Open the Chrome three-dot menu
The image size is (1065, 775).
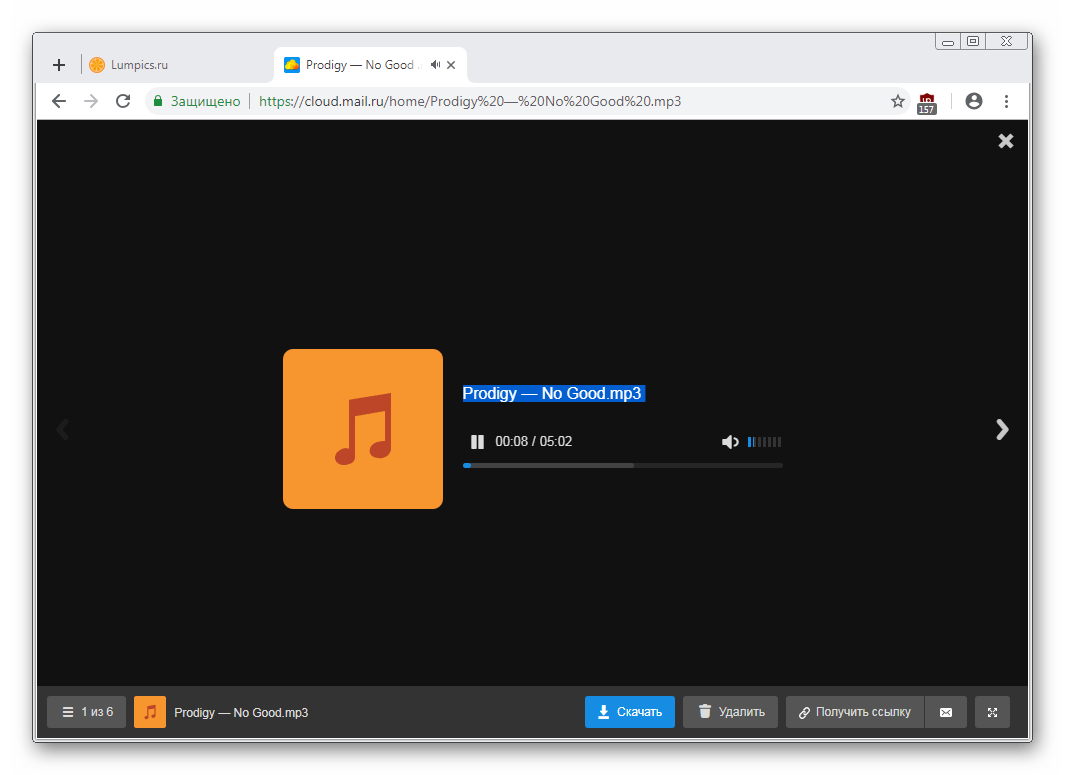point(1006,101)
